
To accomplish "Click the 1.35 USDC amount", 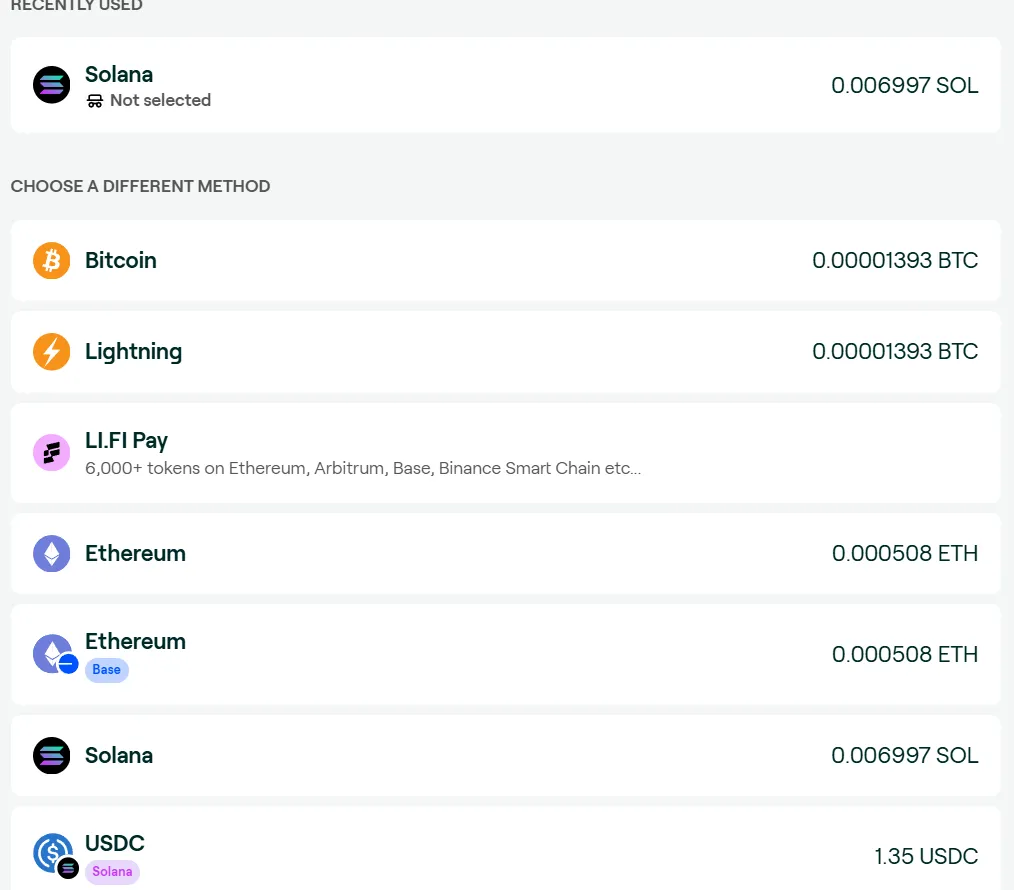I will coord(926,856).
